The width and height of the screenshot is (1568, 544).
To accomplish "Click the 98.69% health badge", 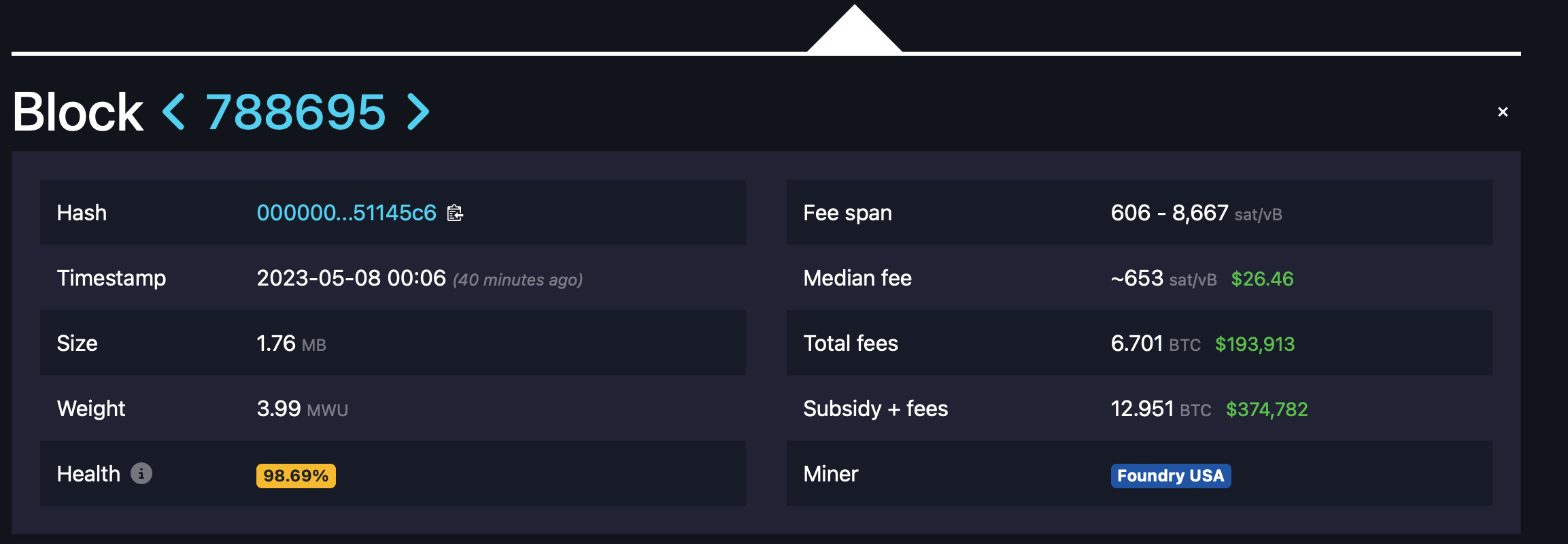I will (x=296, y=475).
